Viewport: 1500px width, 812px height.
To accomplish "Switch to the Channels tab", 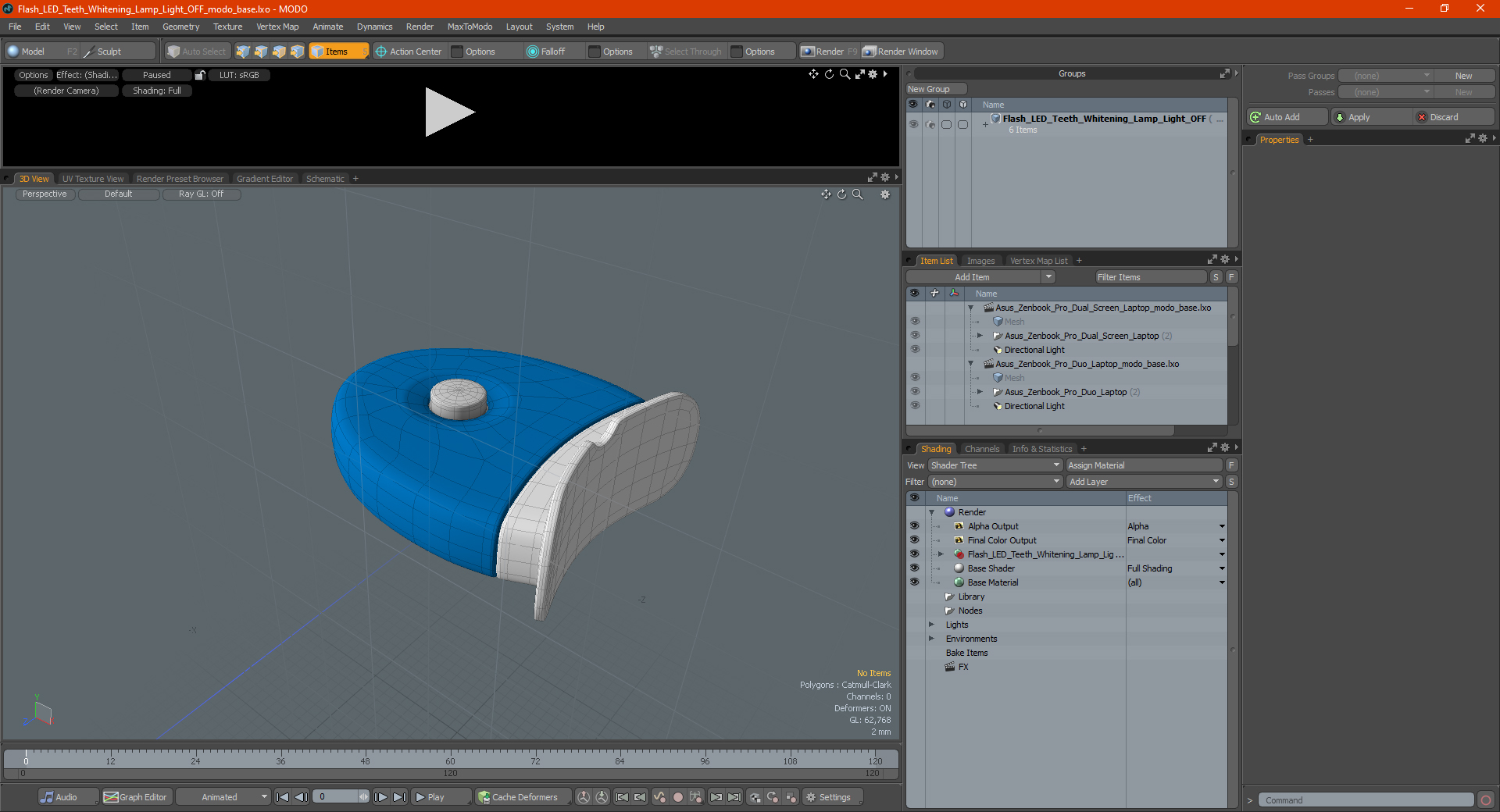I will coord(982,449).
